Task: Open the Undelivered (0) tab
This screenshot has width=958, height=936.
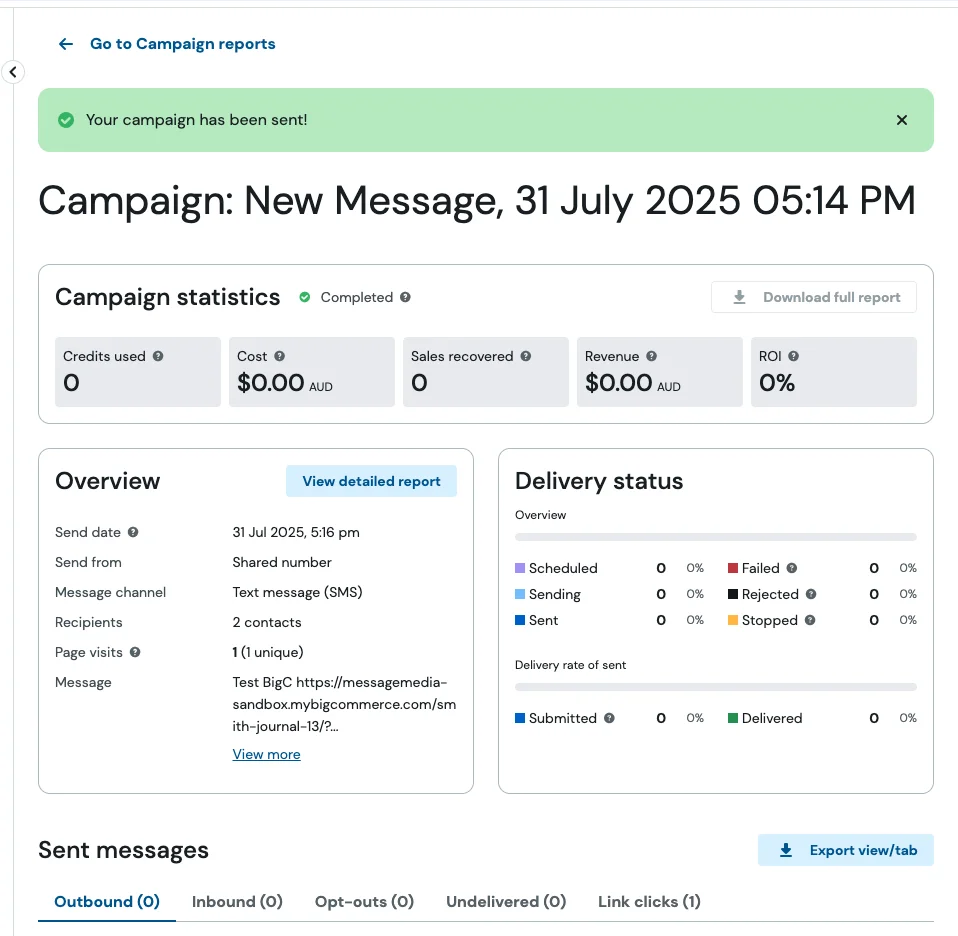Action: click(506, 902)
